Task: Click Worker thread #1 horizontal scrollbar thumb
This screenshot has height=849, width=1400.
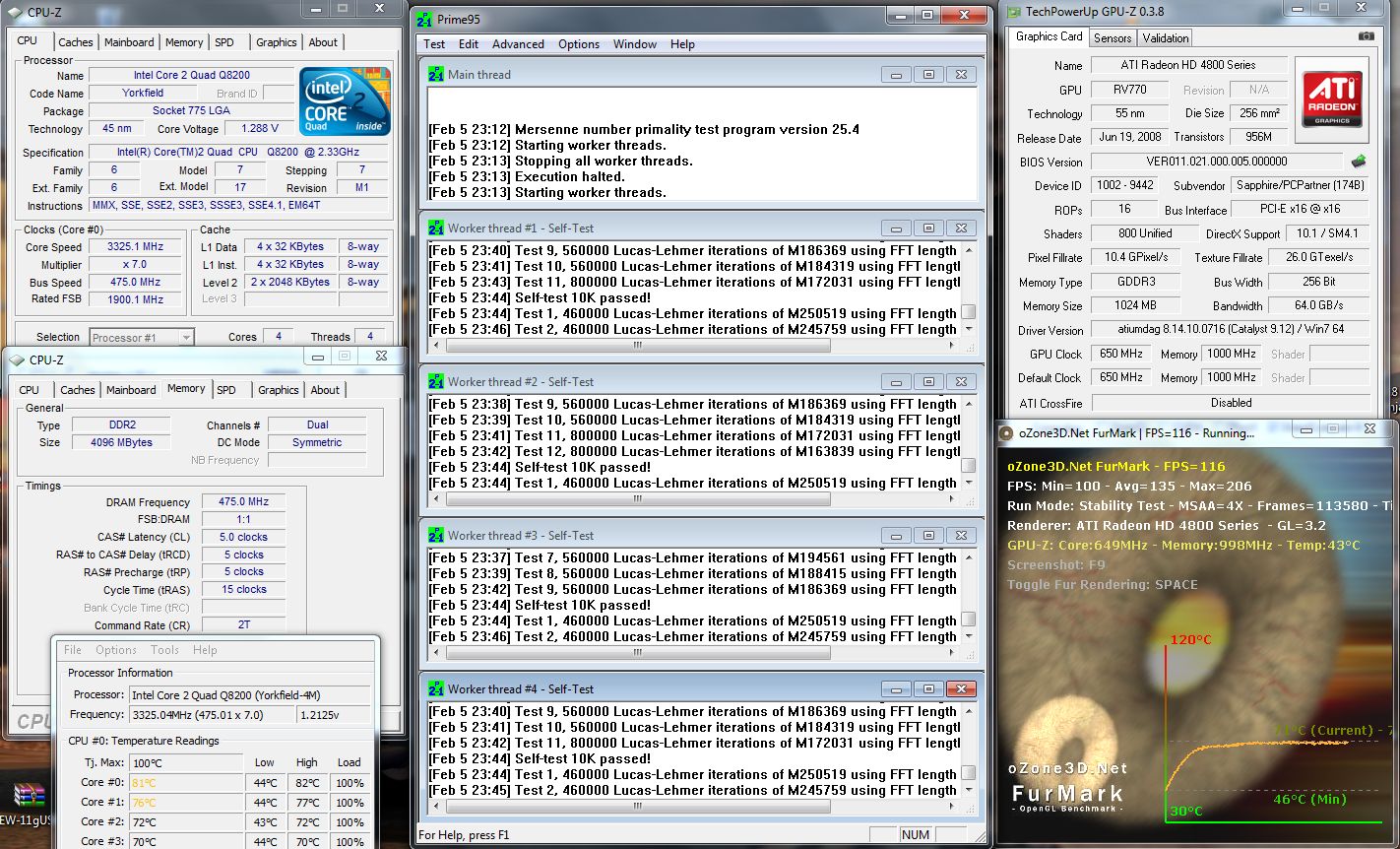Action: click(x=638, y=346)
